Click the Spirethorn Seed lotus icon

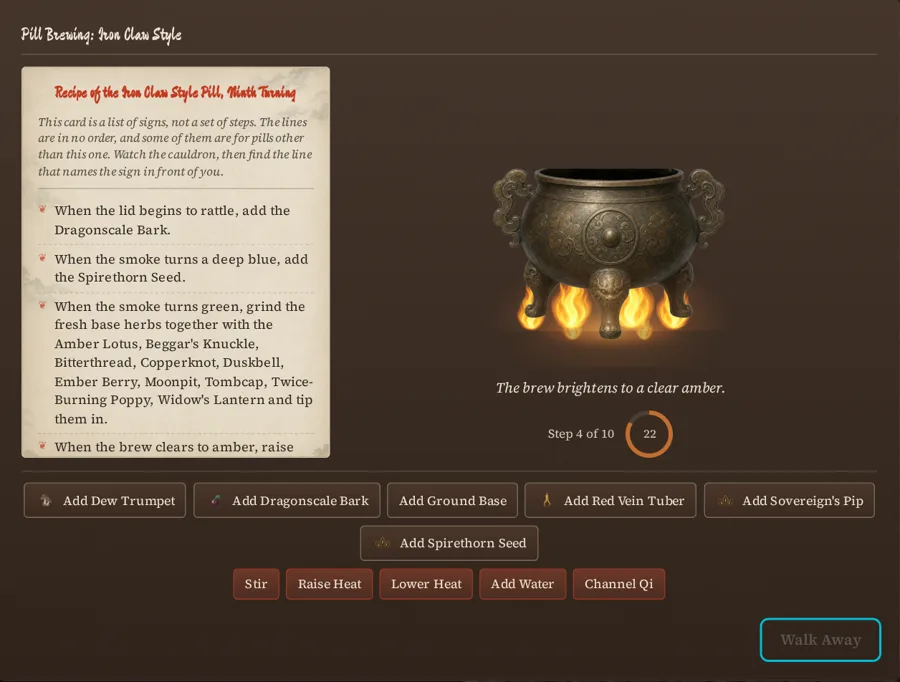click(382, 543)
